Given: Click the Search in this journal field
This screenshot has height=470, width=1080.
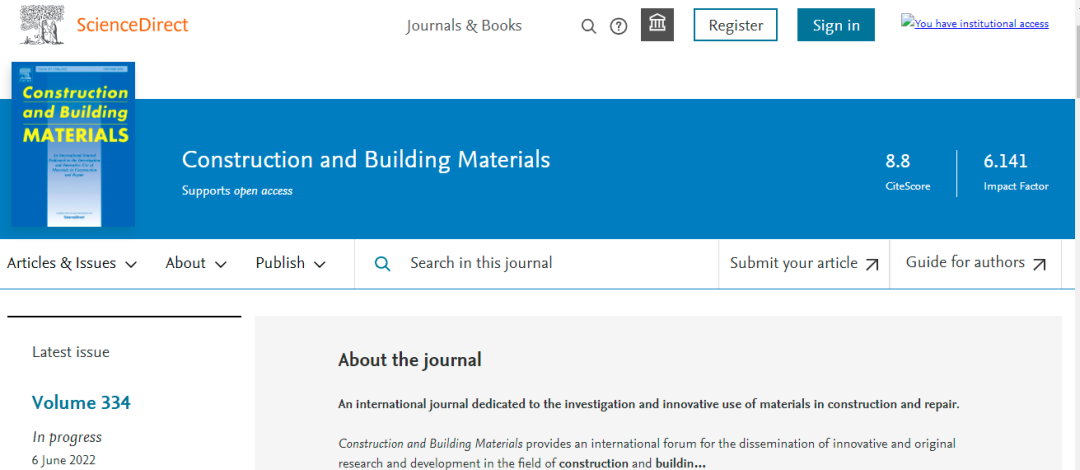Looking at the screenshot, I should coord(550,263).
